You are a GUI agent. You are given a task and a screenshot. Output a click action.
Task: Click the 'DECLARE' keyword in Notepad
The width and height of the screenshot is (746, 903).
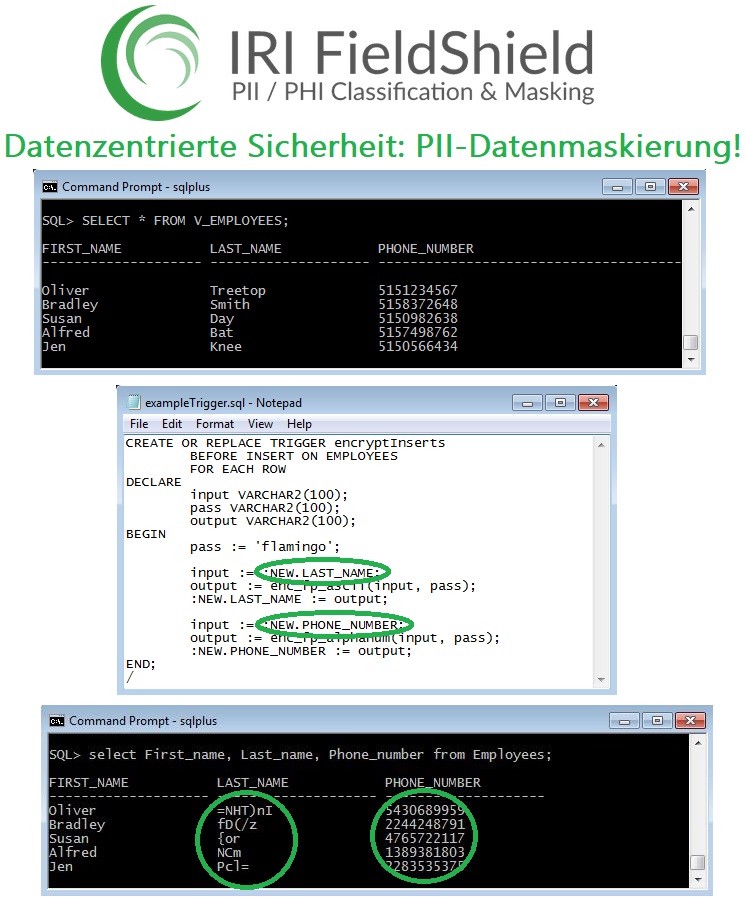coord(153,482)
